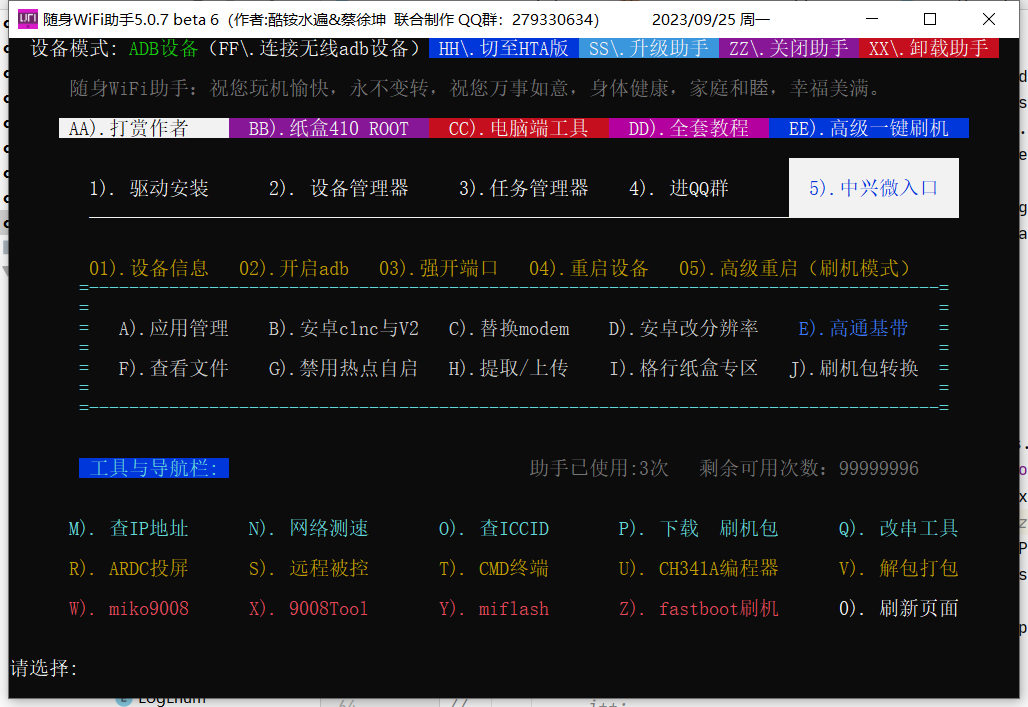Image resolution: width=1028 pixels, height=707 pixels.
Task: Close the 随身WiFi助手 window
Action: coord(989,19)
